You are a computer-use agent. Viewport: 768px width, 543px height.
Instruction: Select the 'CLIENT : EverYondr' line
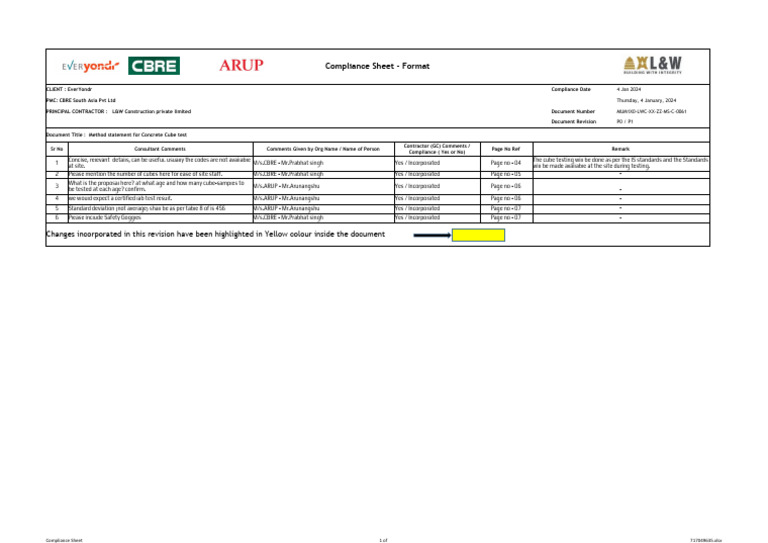(69, 89)
